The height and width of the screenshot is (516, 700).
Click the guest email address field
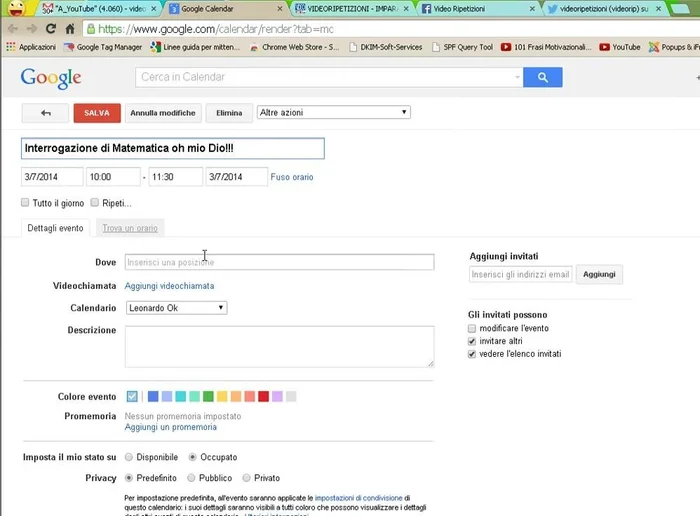coord(521,274)
